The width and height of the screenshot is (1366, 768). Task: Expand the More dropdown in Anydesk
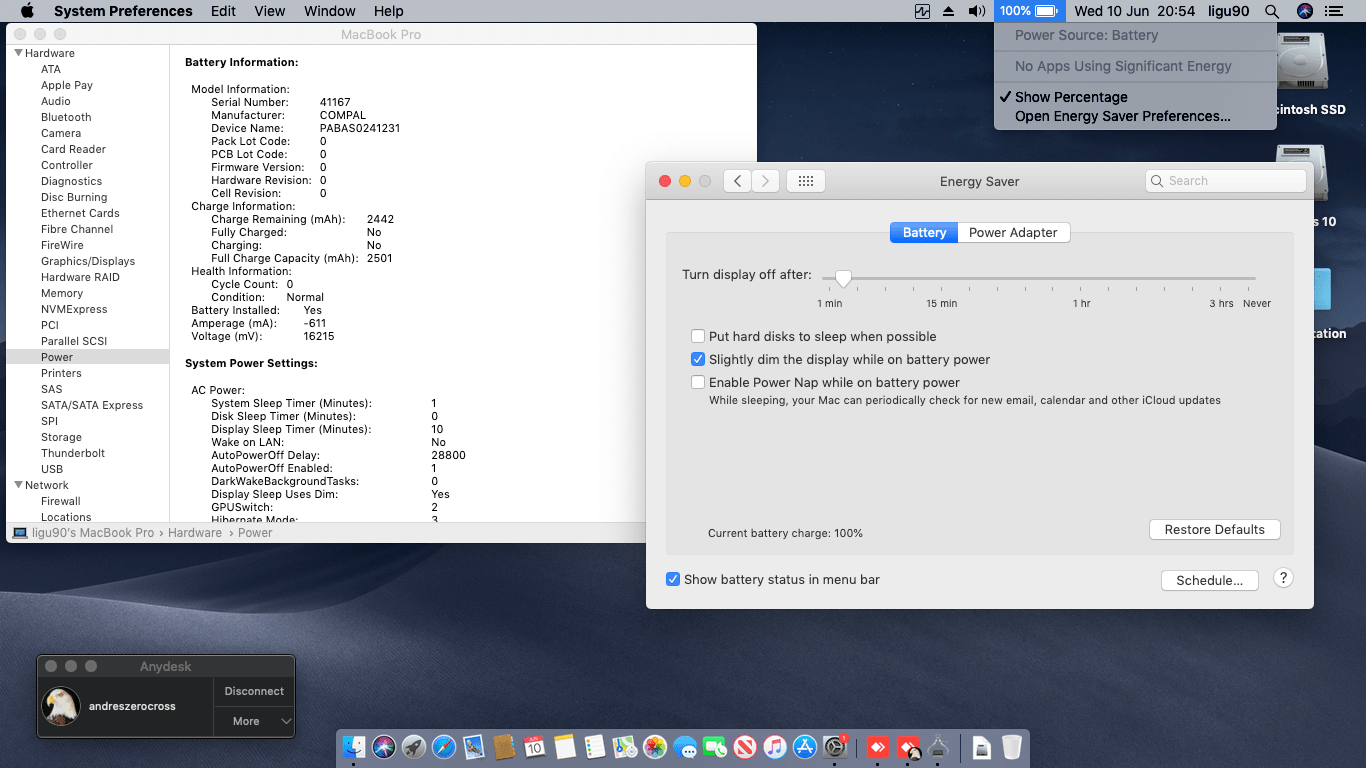(254, 721)
